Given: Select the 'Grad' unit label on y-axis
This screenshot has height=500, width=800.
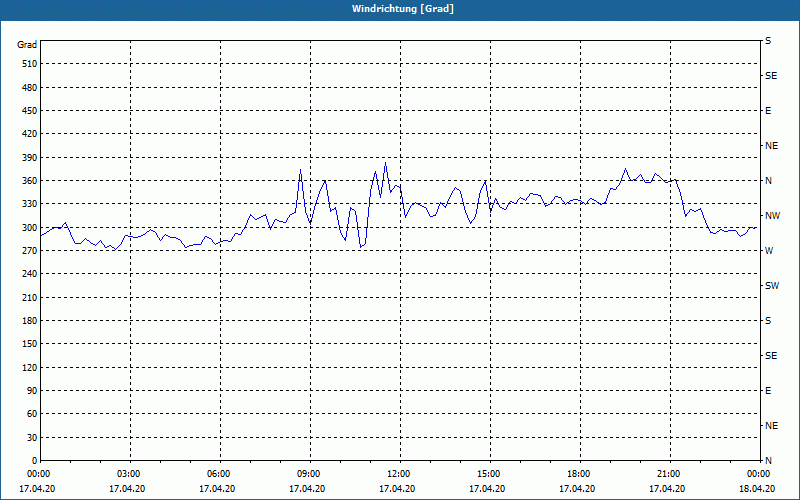Looking at the screenshot, I should [x=27, y=45].
